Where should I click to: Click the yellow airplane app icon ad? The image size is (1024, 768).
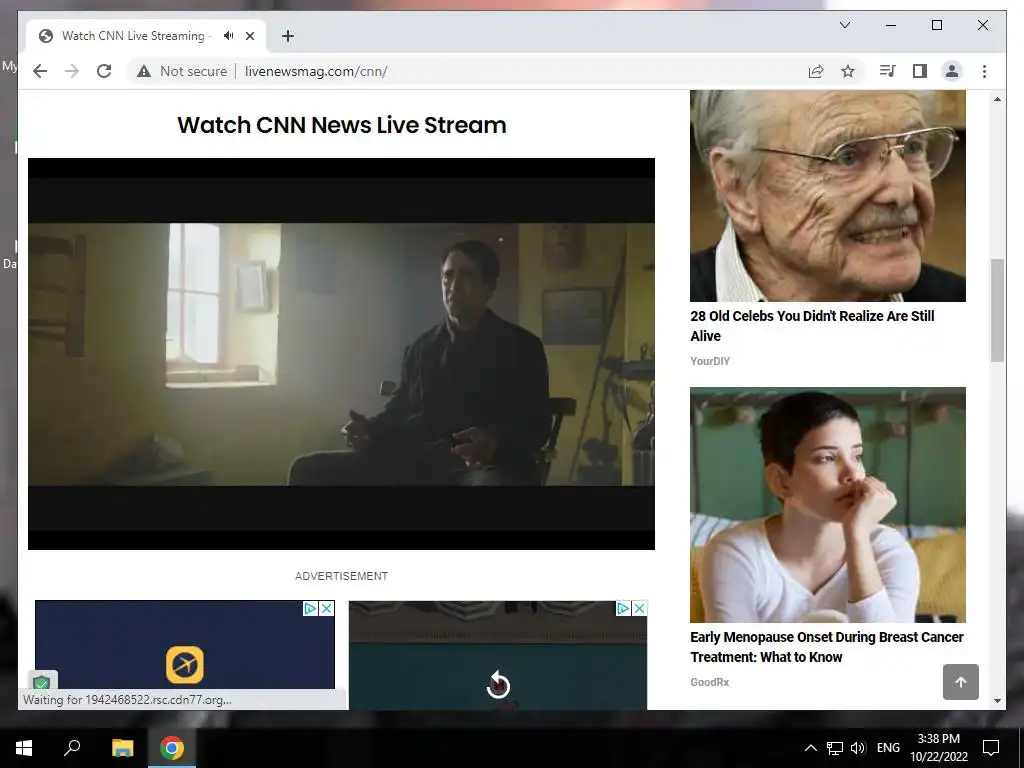(184, 665)
